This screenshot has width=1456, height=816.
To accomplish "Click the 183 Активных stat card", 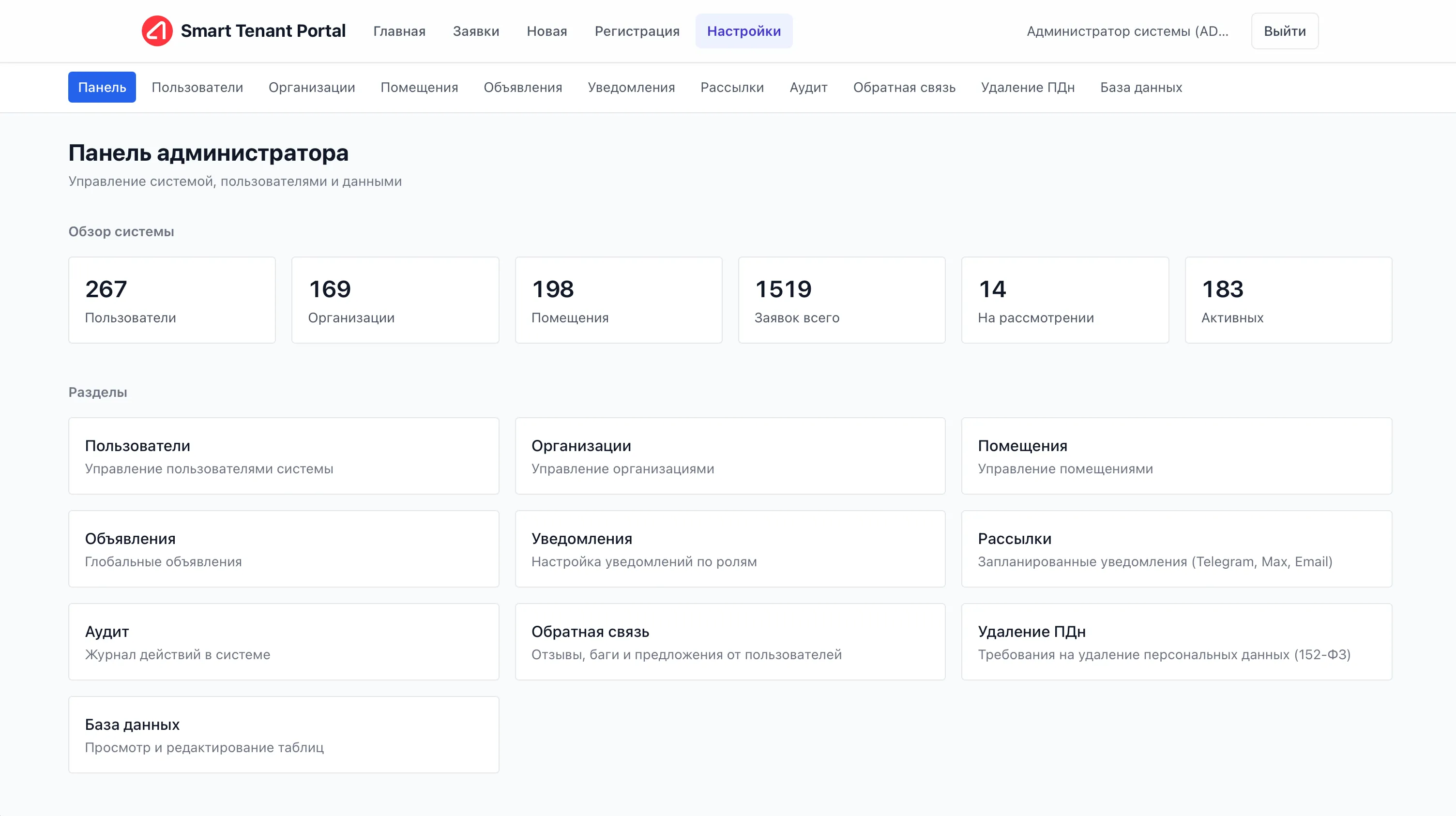I will click(1289, 300).
